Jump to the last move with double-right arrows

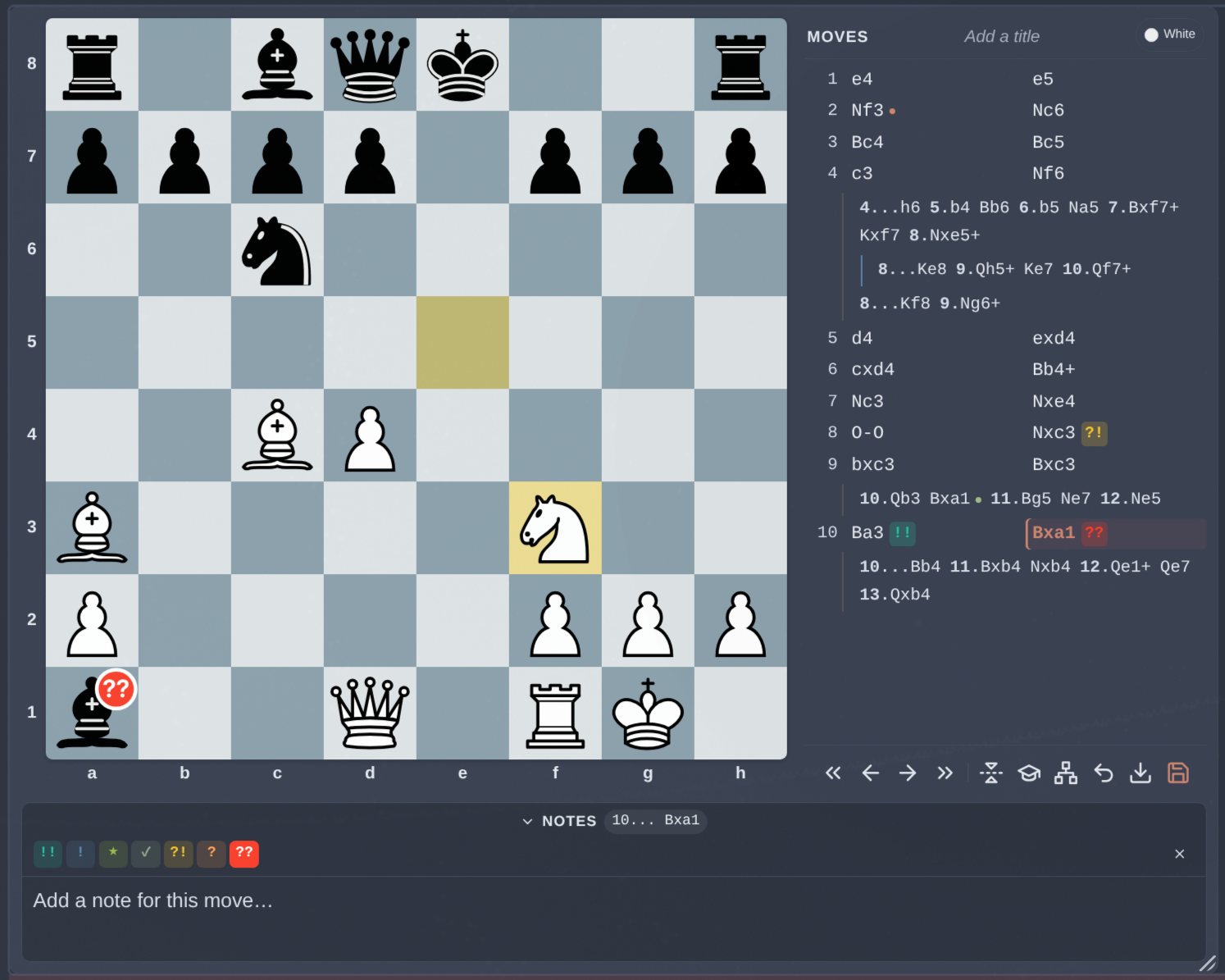coord(945,773)
